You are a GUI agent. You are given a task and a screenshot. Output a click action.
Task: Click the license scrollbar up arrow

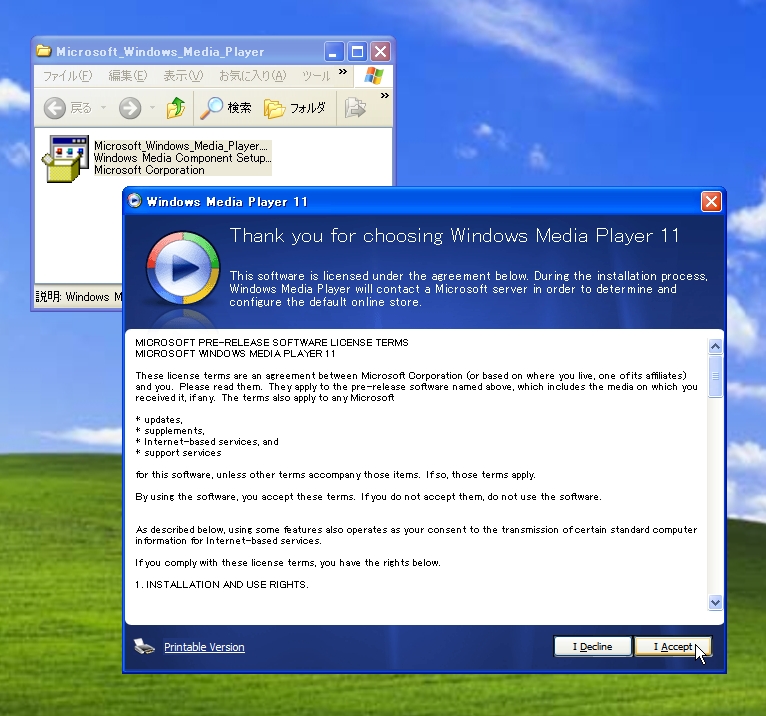point(715,346)
